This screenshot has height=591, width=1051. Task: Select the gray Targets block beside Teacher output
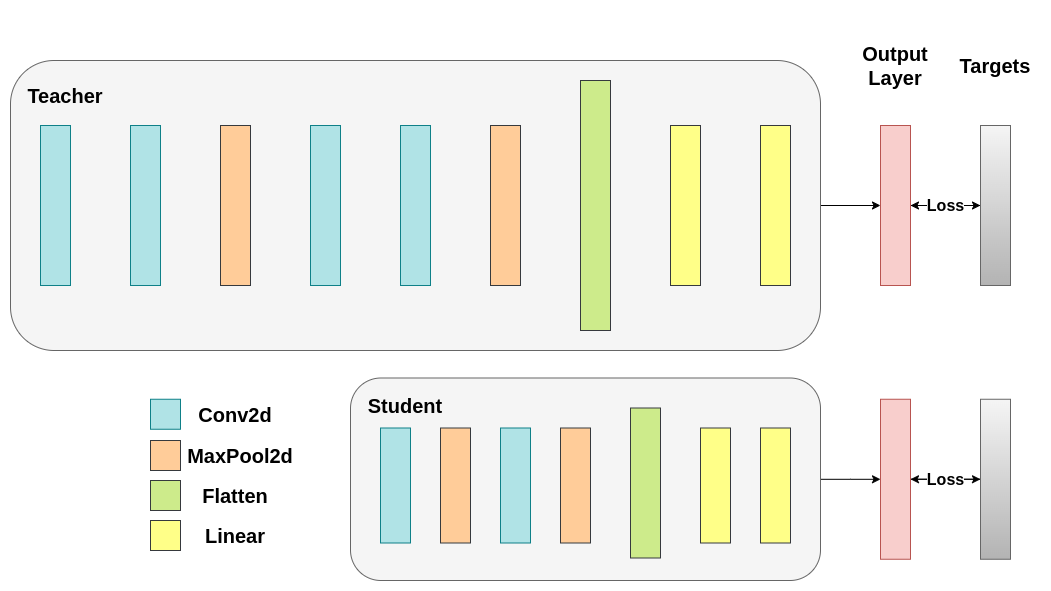(x=995, y=205)
